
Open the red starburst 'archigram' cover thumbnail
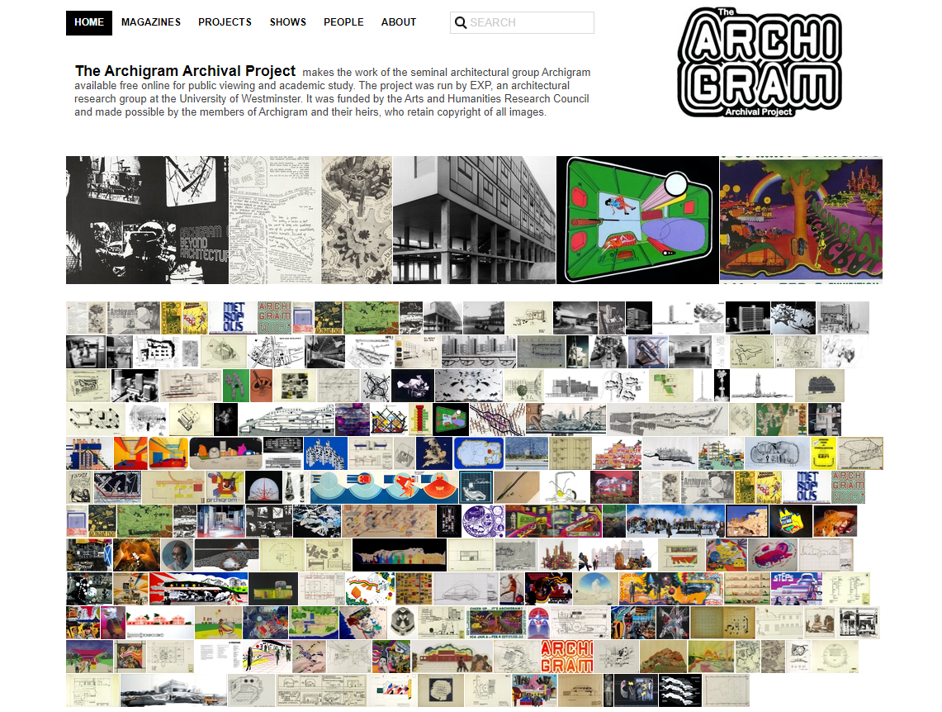click(x=225, y=487)
